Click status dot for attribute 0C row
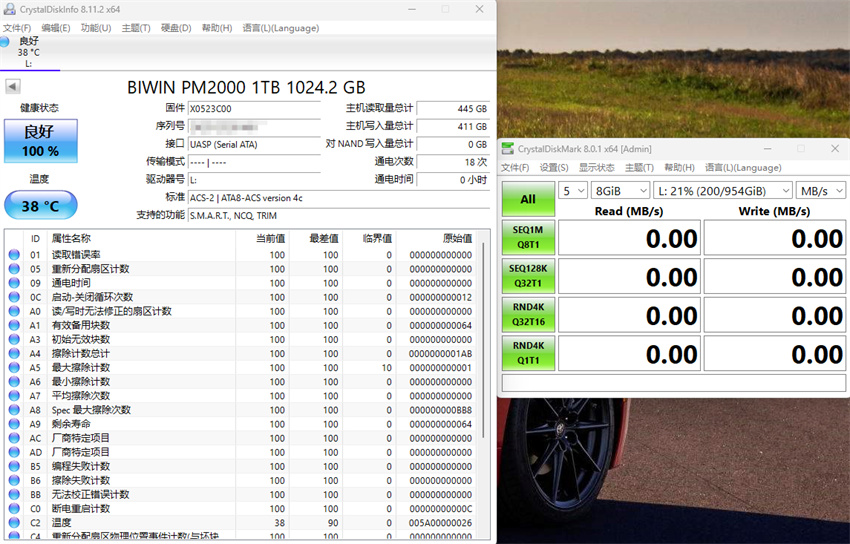This screenshot has height=544, width=850. coord(14,297)
